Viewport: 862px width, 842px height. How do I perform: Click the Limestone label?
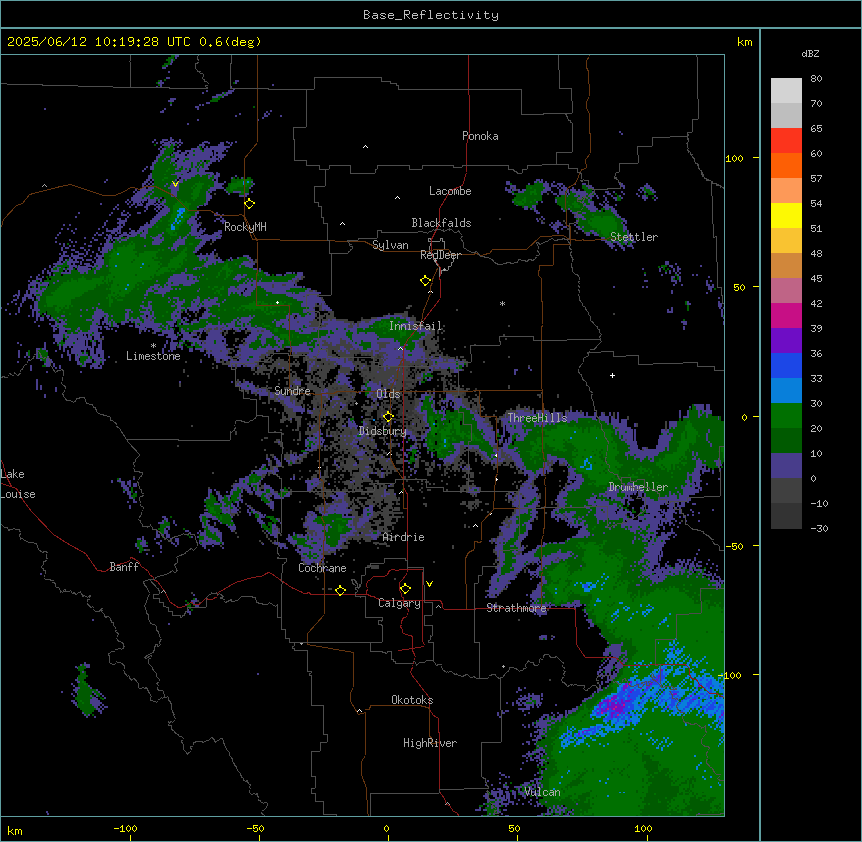pos(153,356)
